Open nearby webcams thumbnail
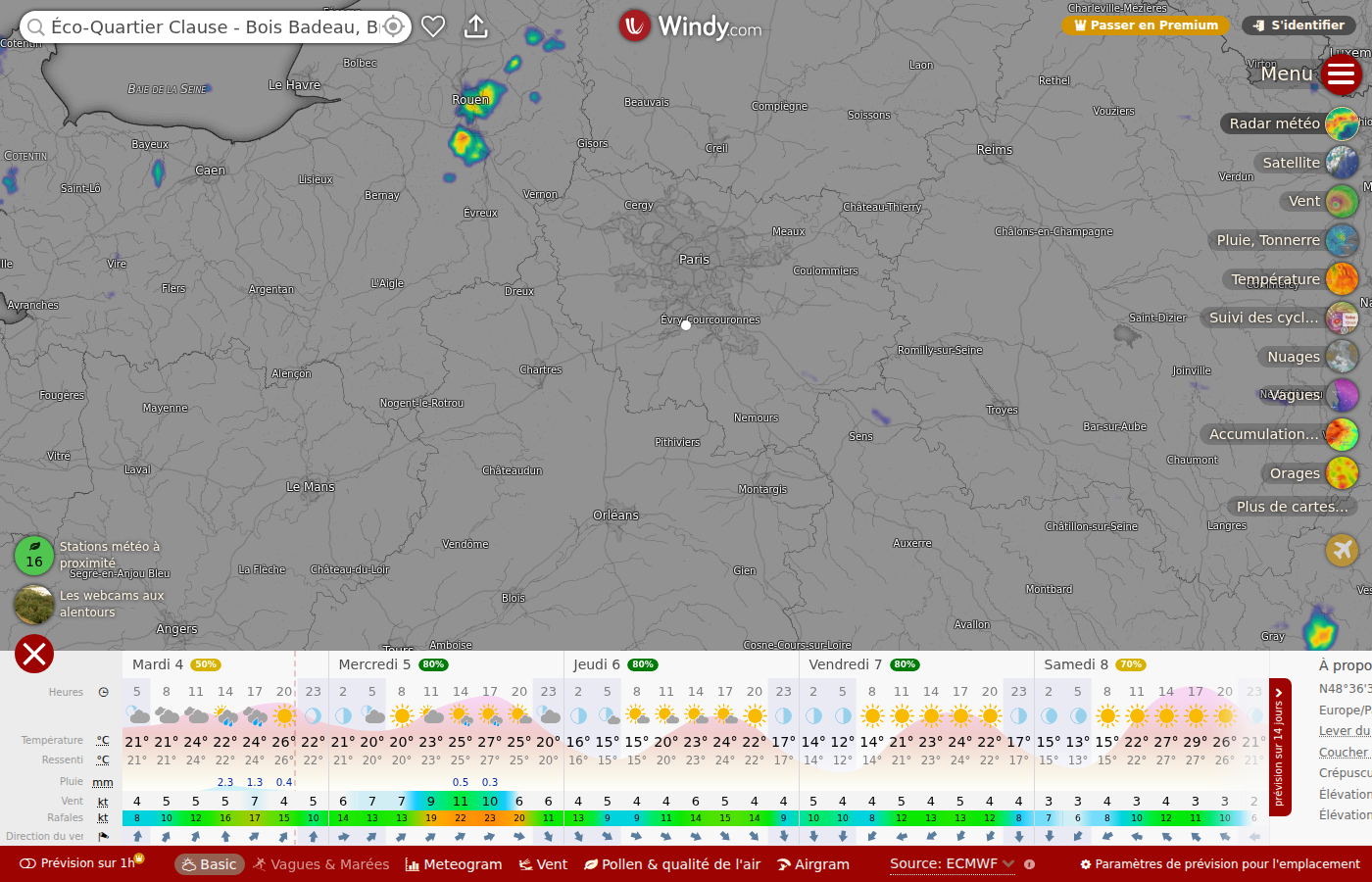The image size is (1372, 882). [x=34, y=605]
